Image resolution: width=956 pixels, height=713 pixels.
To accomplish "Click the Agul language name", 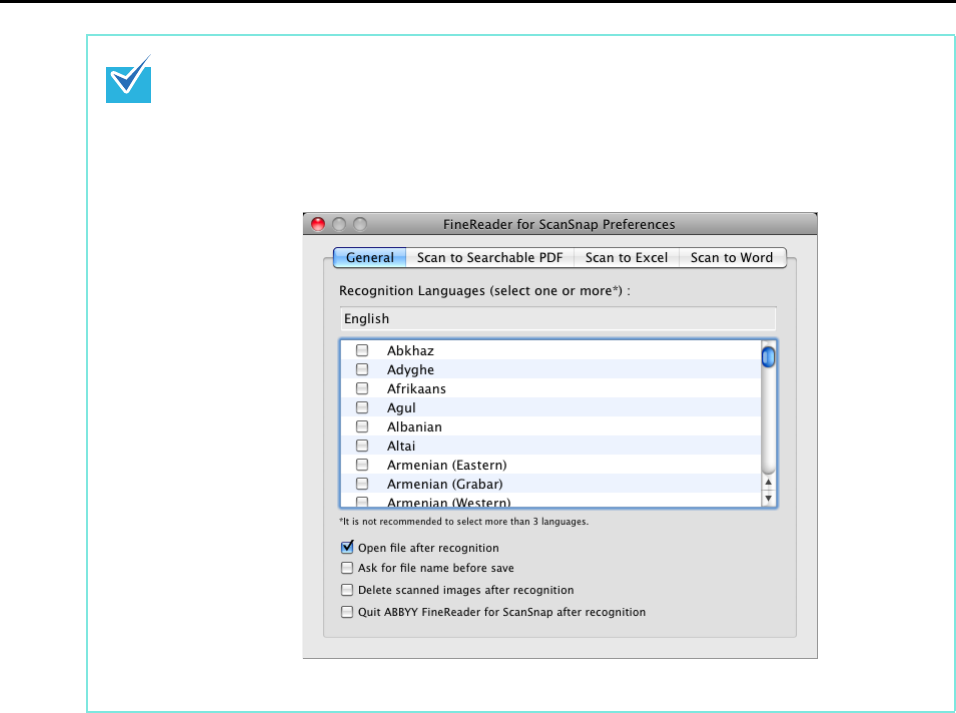I will (x=401, y=407).
